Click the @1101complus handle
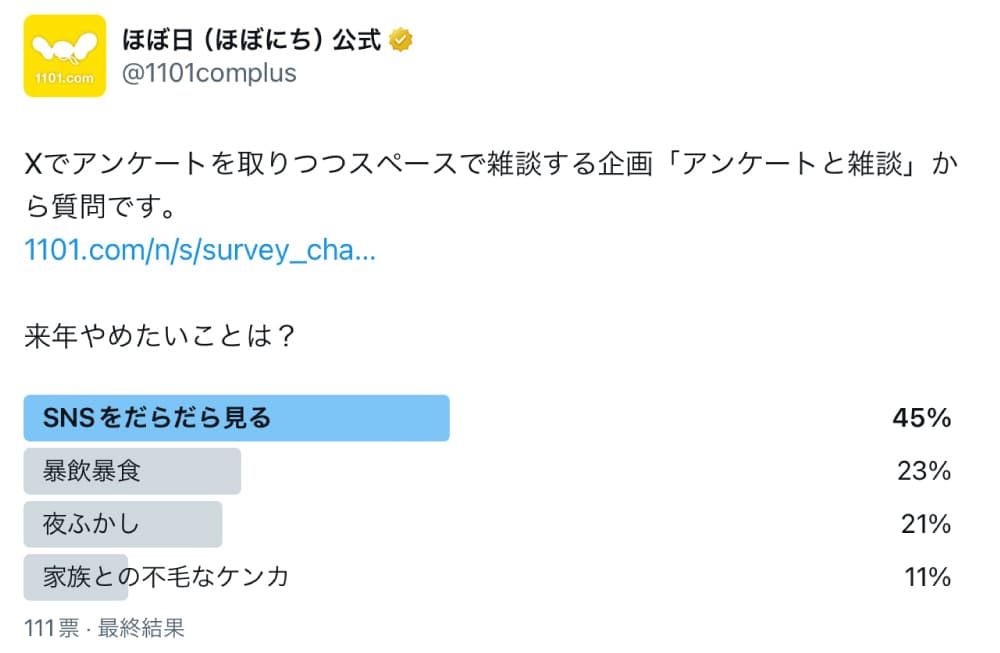 tap(209, 74)
